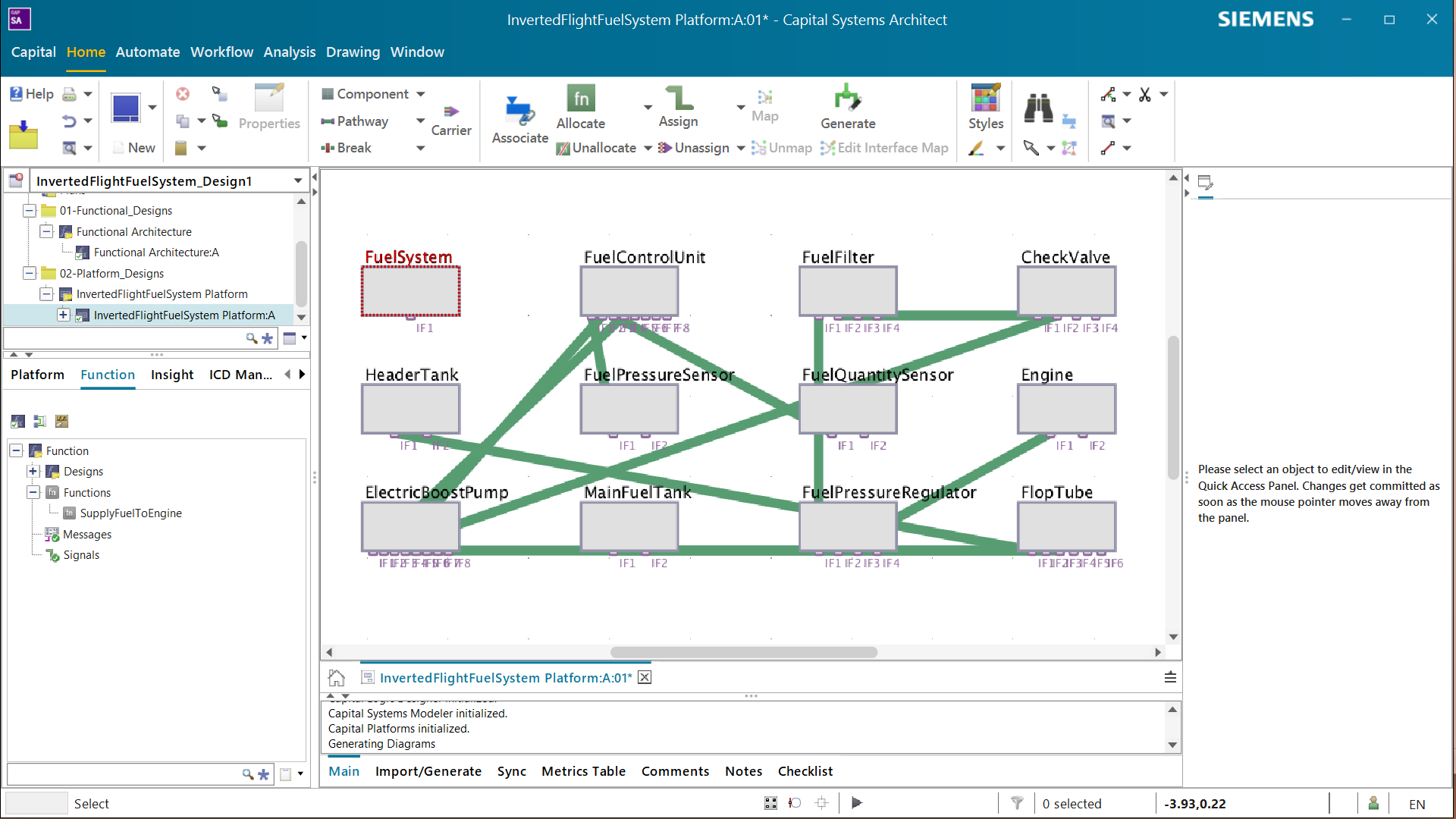Viewport: 1456px width, 819px height.
Task: Click the hamburger menu icon above output panel
Action: pyautogui.click(x=1170, y=677)
